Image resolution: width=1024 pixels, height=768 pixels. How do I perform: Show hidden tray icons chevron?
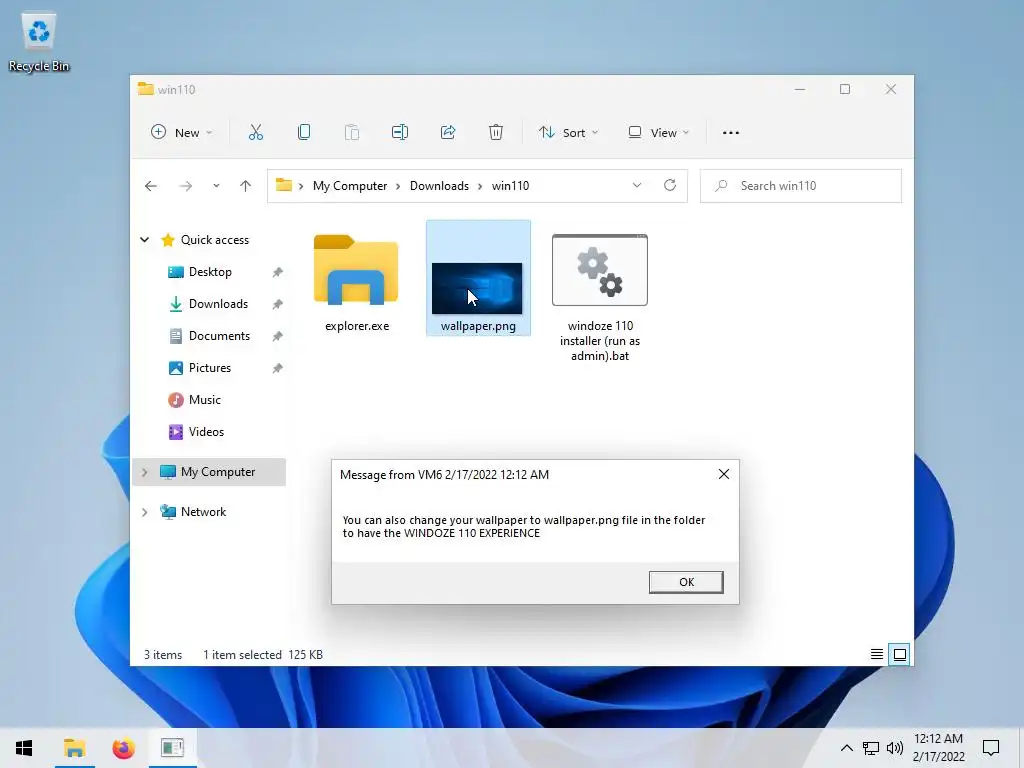[846, 748]
